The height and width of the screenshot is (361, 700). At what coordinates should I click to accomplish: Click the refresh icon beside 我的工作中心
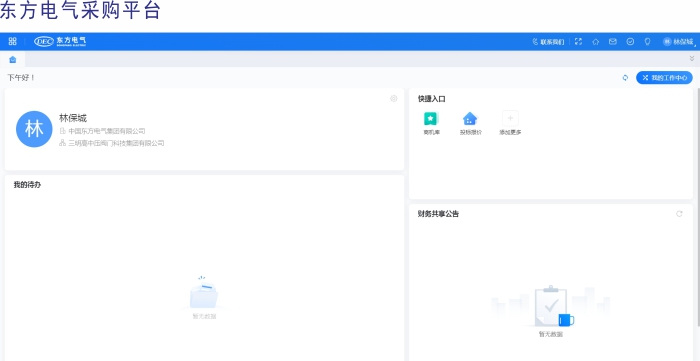(x=625, y=78)
